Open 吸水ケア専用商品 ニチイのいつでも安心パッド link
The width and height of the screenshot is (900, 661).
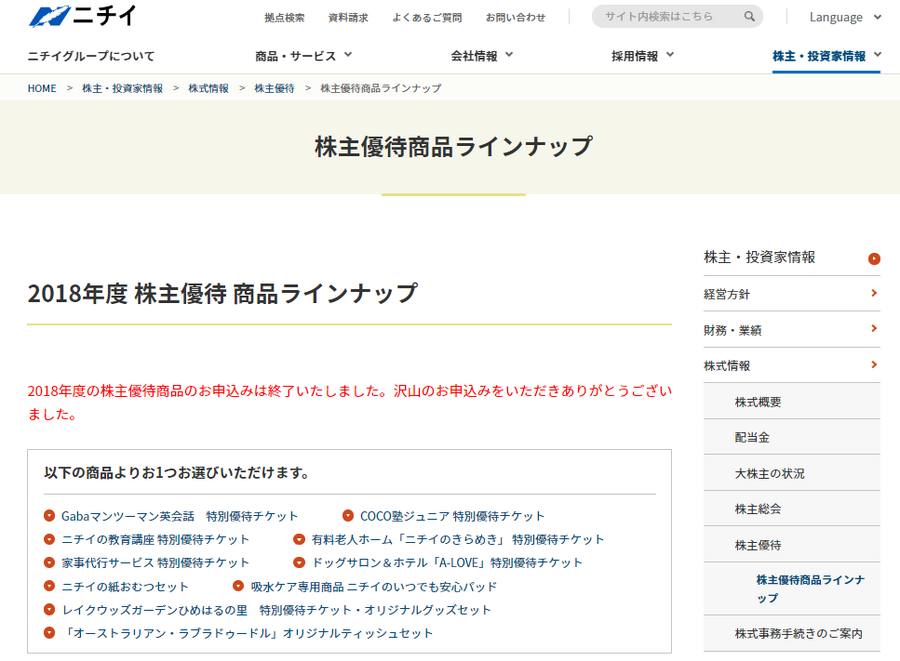tap(374, 586)
